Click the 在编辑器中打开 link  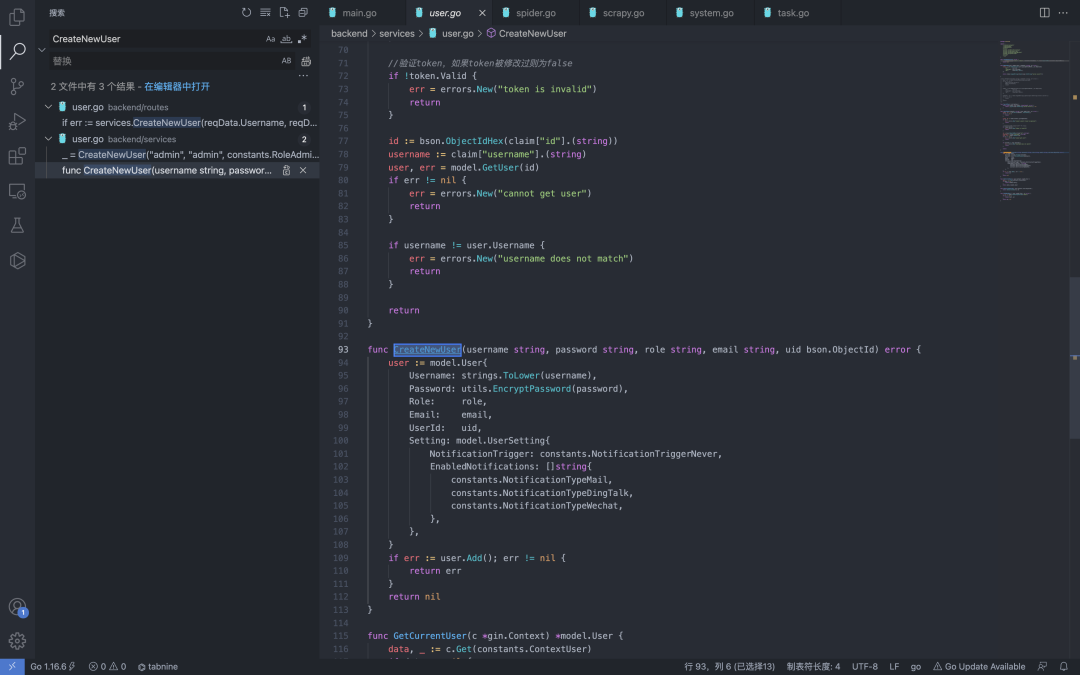[177, 87]
